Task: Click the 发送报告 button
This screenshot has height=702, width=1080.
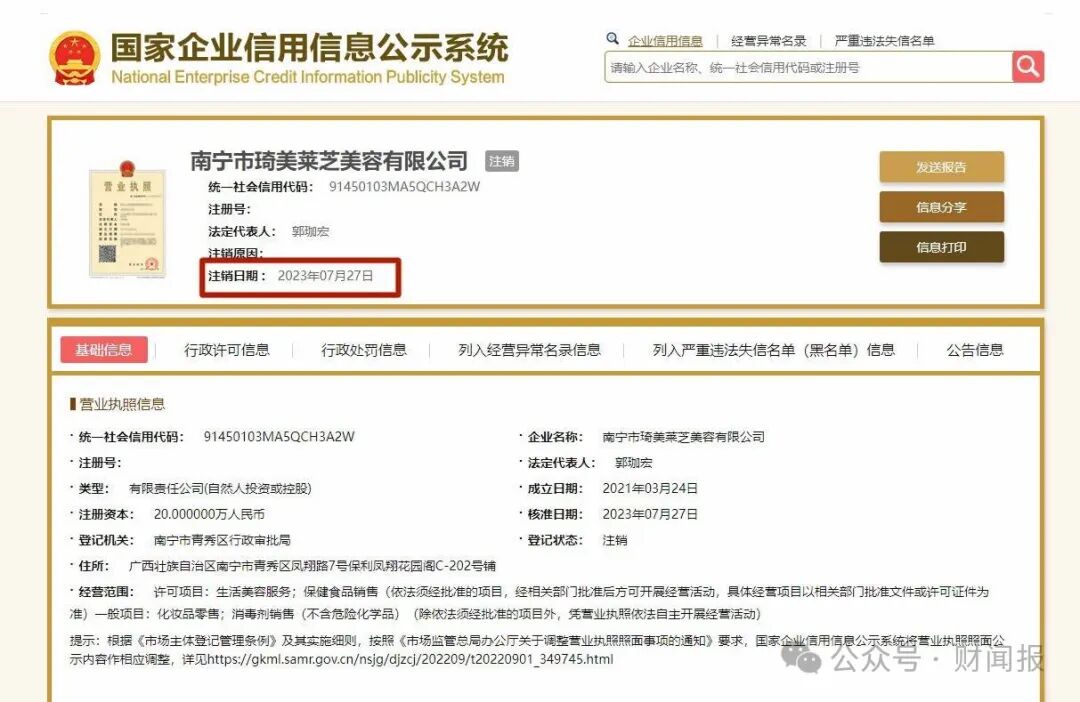Action: click(942, 167)
